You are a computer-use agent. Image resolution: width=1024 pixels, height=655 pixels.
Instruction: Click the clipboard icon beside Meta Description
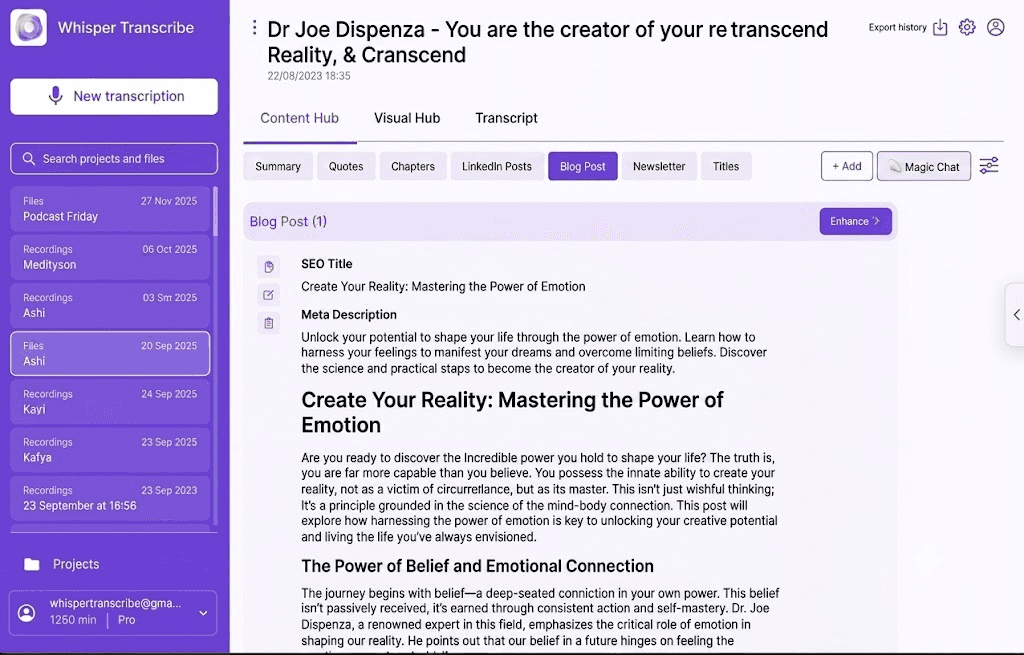268,323
